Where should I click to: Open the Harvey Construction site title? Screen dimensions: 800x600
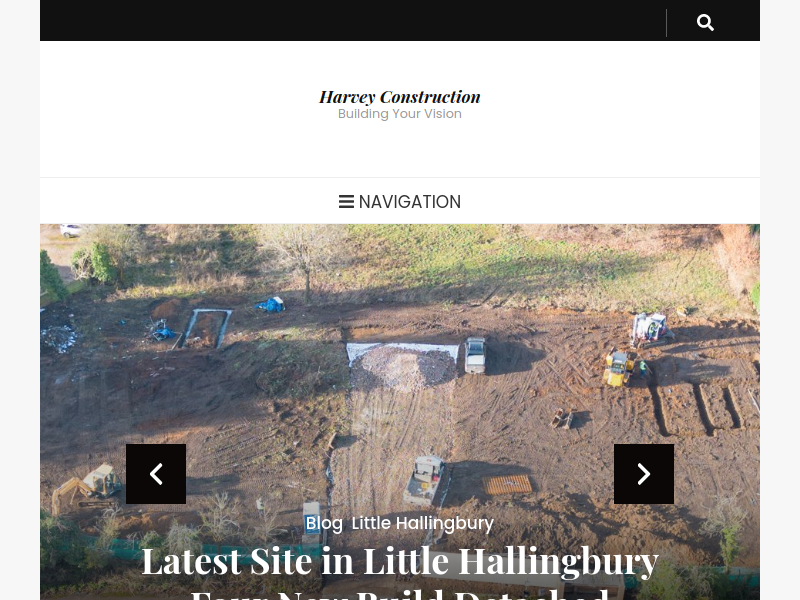pos(400,96)
